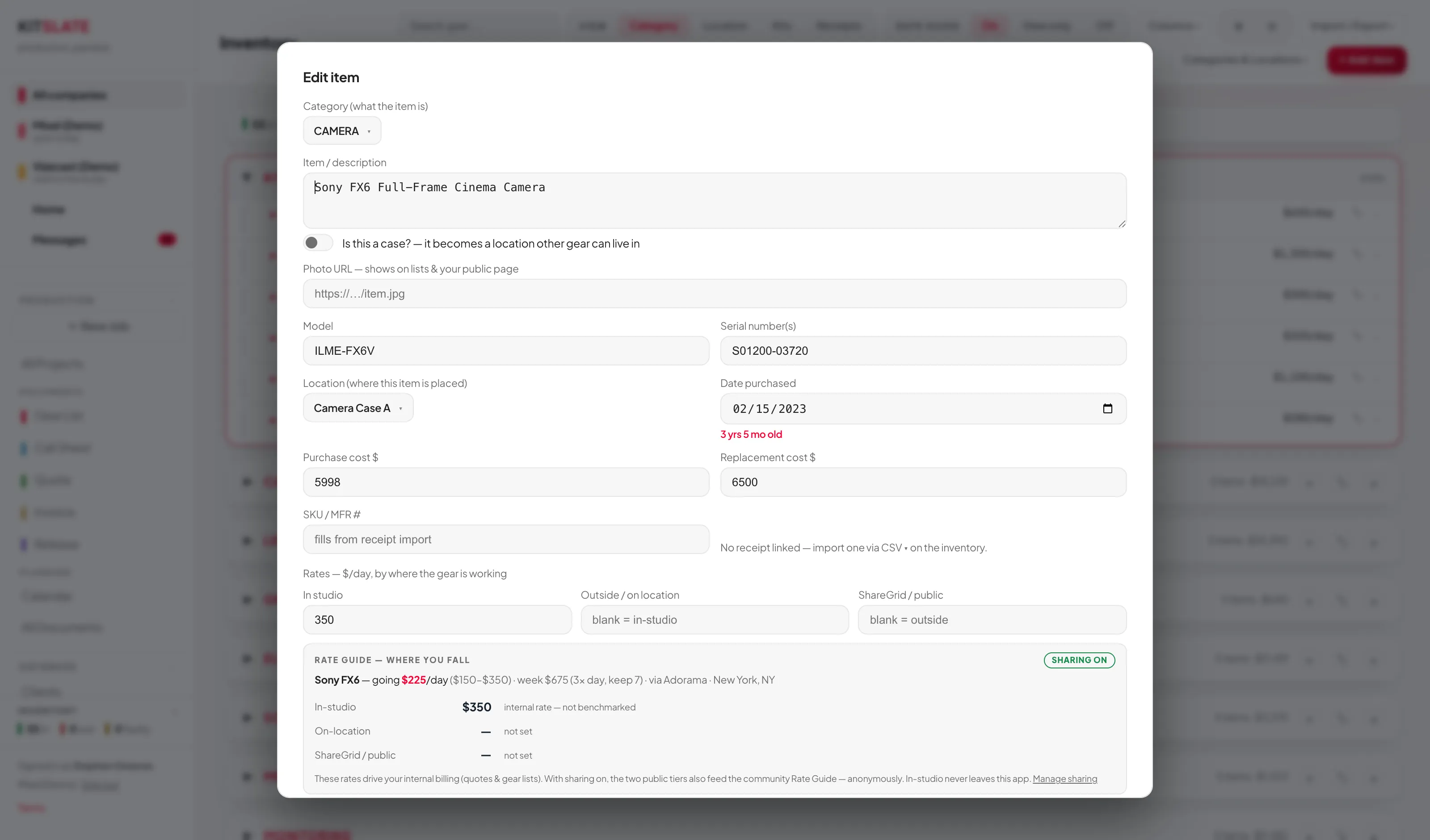Screen dimensions: 1430x840
Task: Focus the Outside / on location rate field
Action: [715, 620]
